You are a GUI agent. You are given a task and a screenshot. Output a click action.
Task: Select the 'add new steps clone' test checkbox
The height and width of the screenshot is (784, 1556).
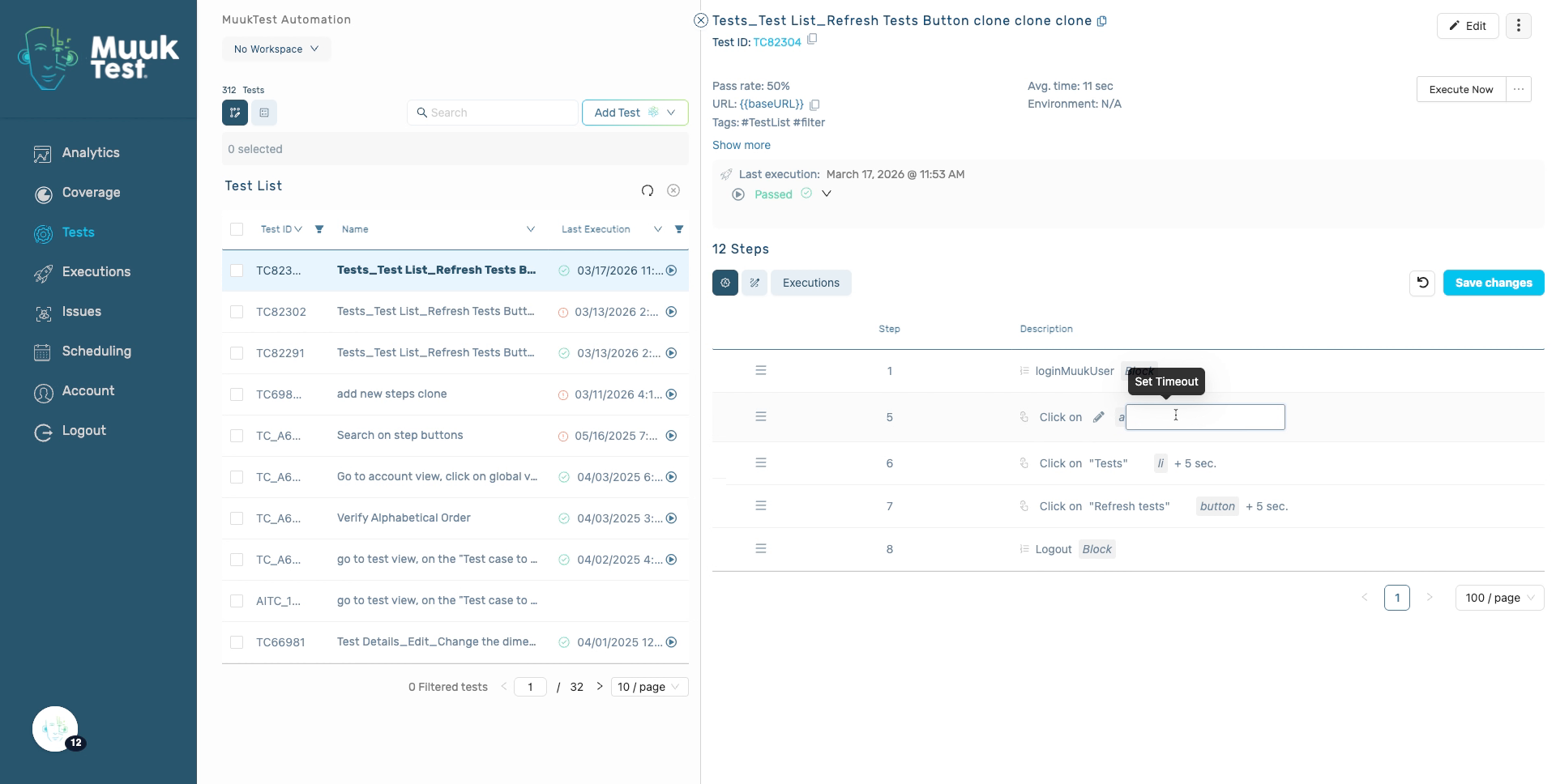pos(237,394)
